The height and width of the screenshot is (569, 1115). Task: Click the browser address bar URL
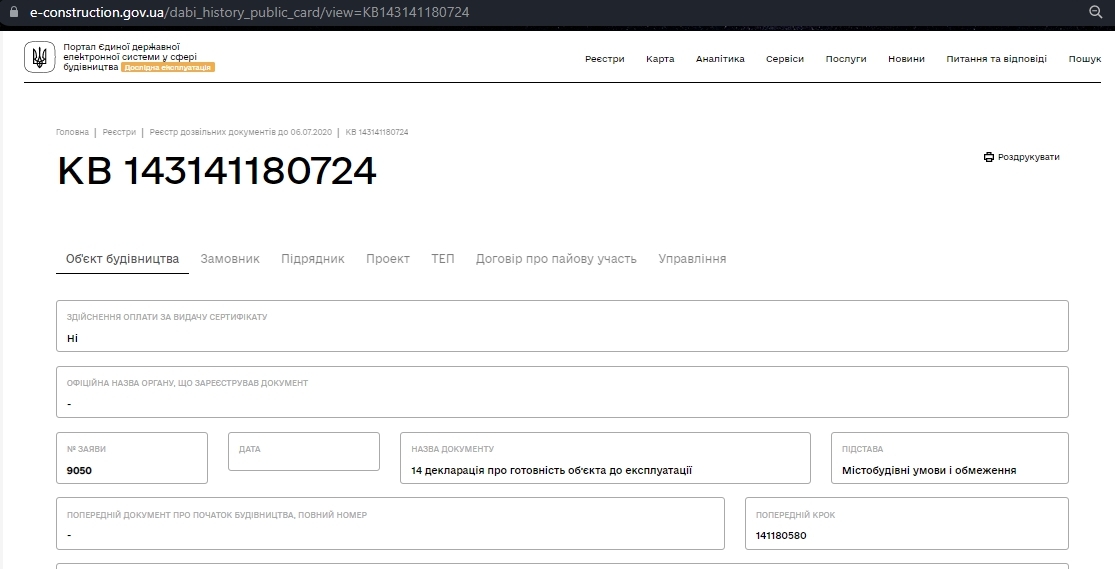(249, 12)
